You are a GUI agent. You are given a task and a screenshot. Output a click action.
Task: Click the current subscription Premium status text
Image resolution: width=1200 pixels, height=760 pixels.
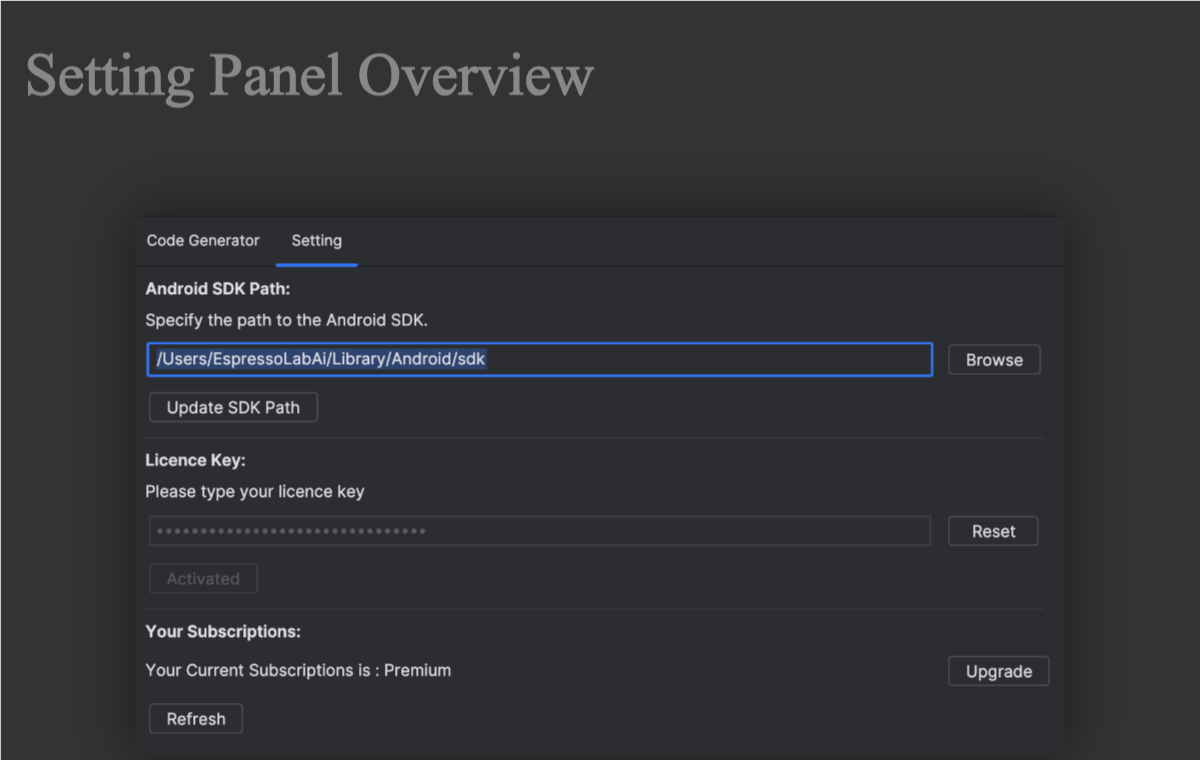point(298,670)
